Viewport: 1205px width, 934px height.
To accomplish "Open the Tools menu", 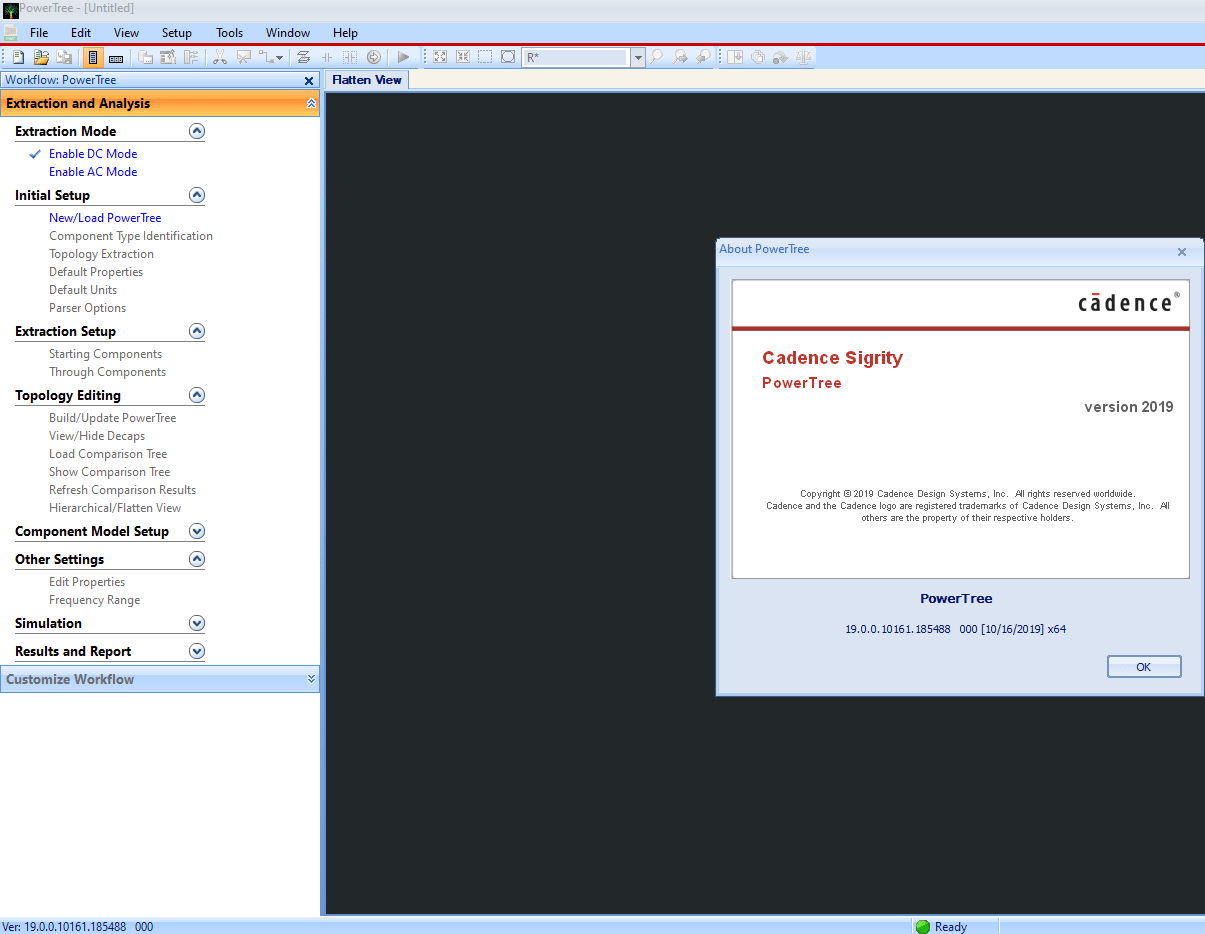I will [229, 33].
